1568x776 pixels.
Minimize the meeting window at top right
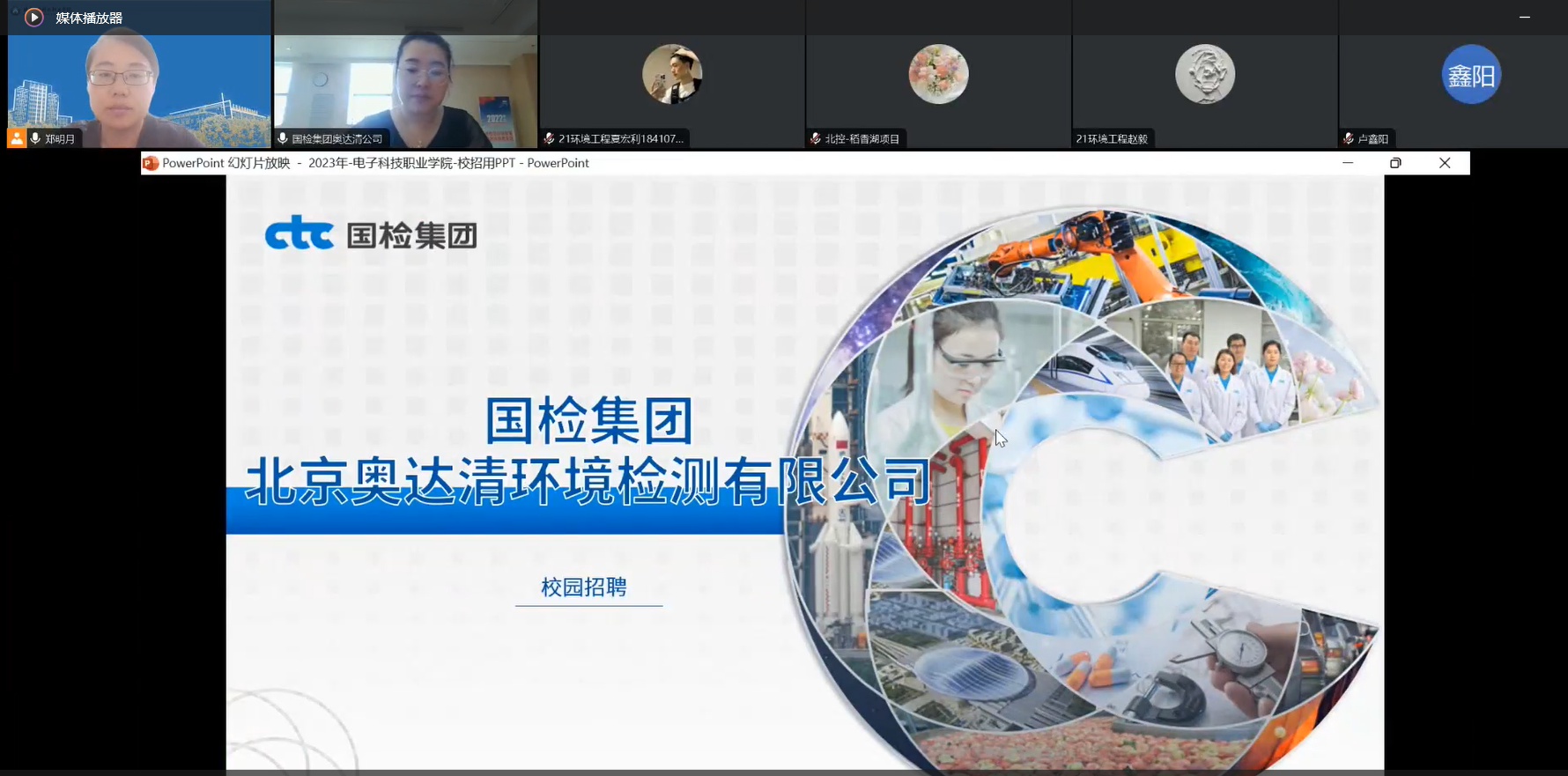point(1524,17)
